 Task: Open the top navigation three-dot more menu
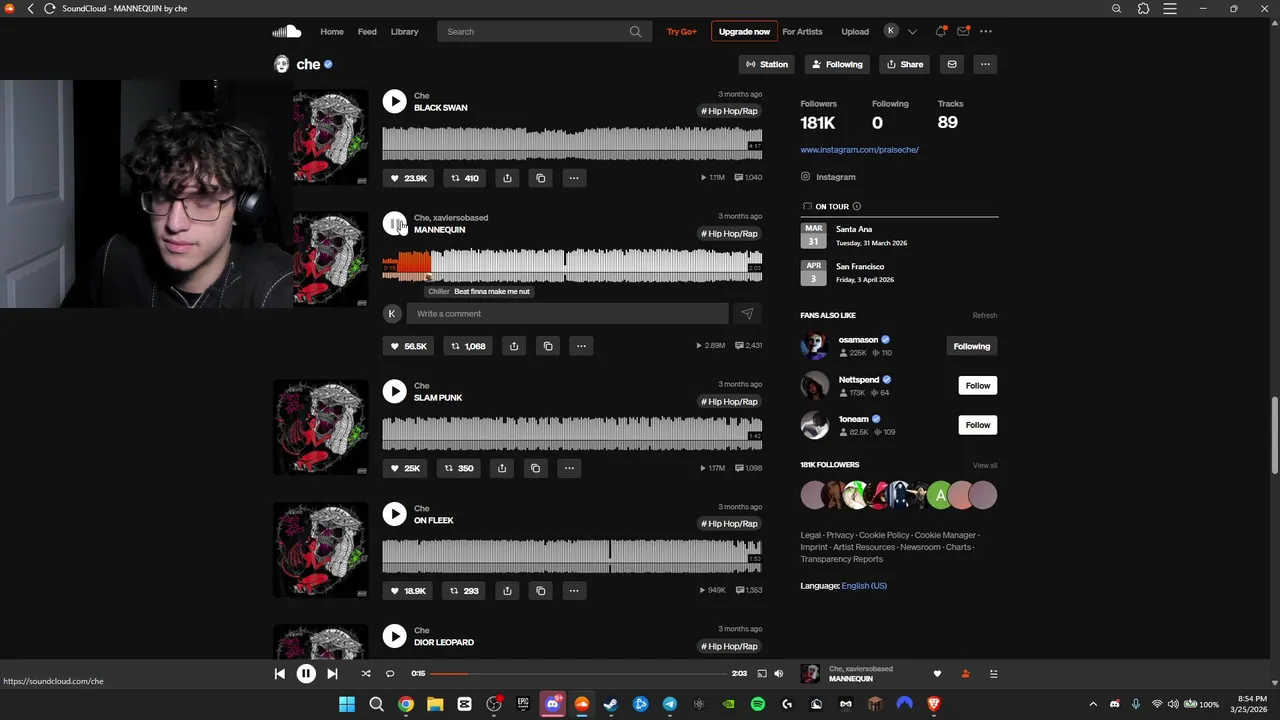click(987, 31)
